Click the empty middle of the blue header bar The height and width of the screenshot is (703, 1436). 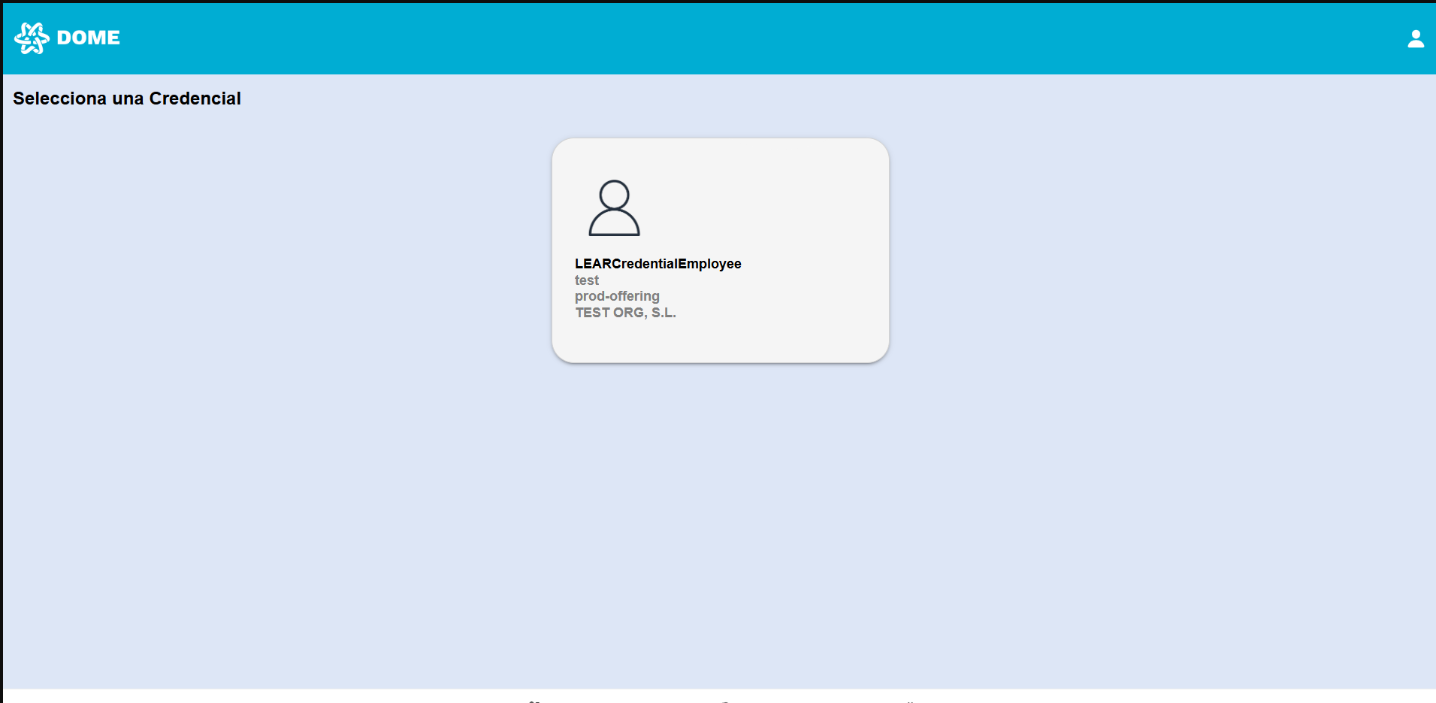[720, 38]
